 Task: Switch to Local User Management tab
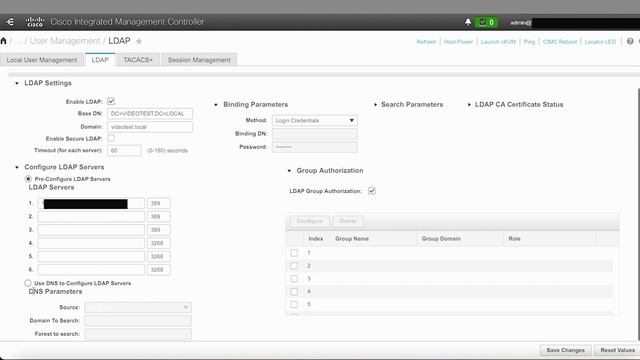(x=42, y=60)
